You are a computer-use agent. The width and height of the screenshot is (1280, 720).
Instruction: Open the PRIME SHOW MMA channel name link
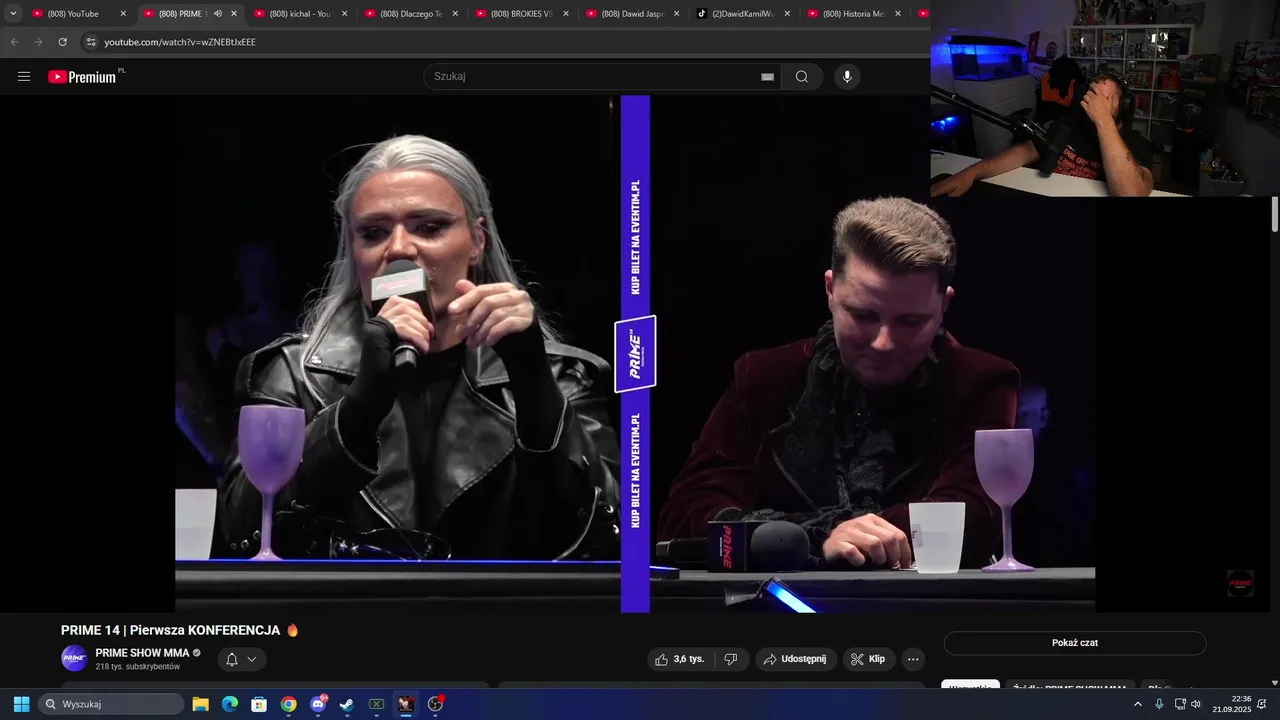coord(142,653)
